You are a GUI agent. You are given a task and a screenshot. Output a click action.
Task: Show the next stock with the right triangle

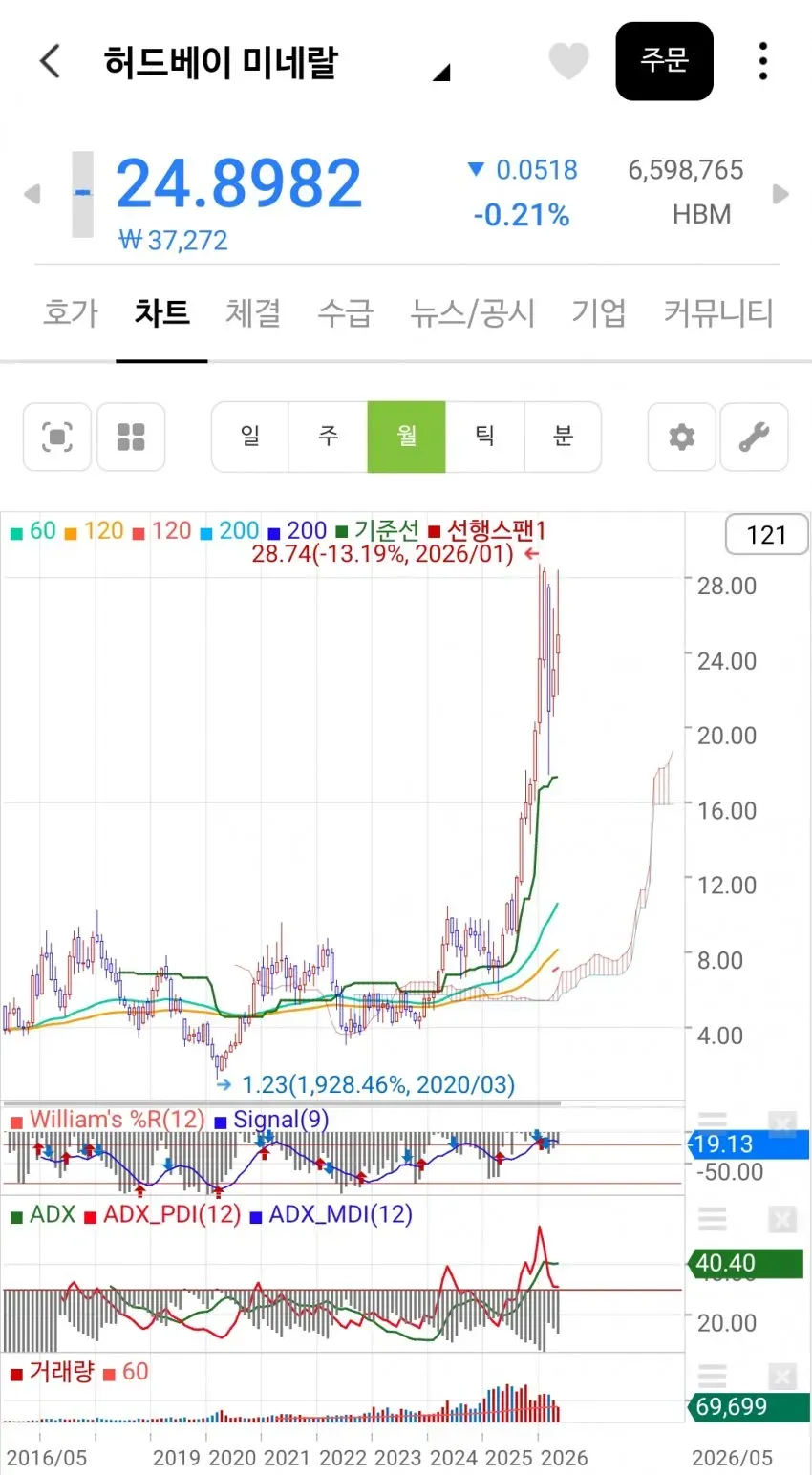780,194
